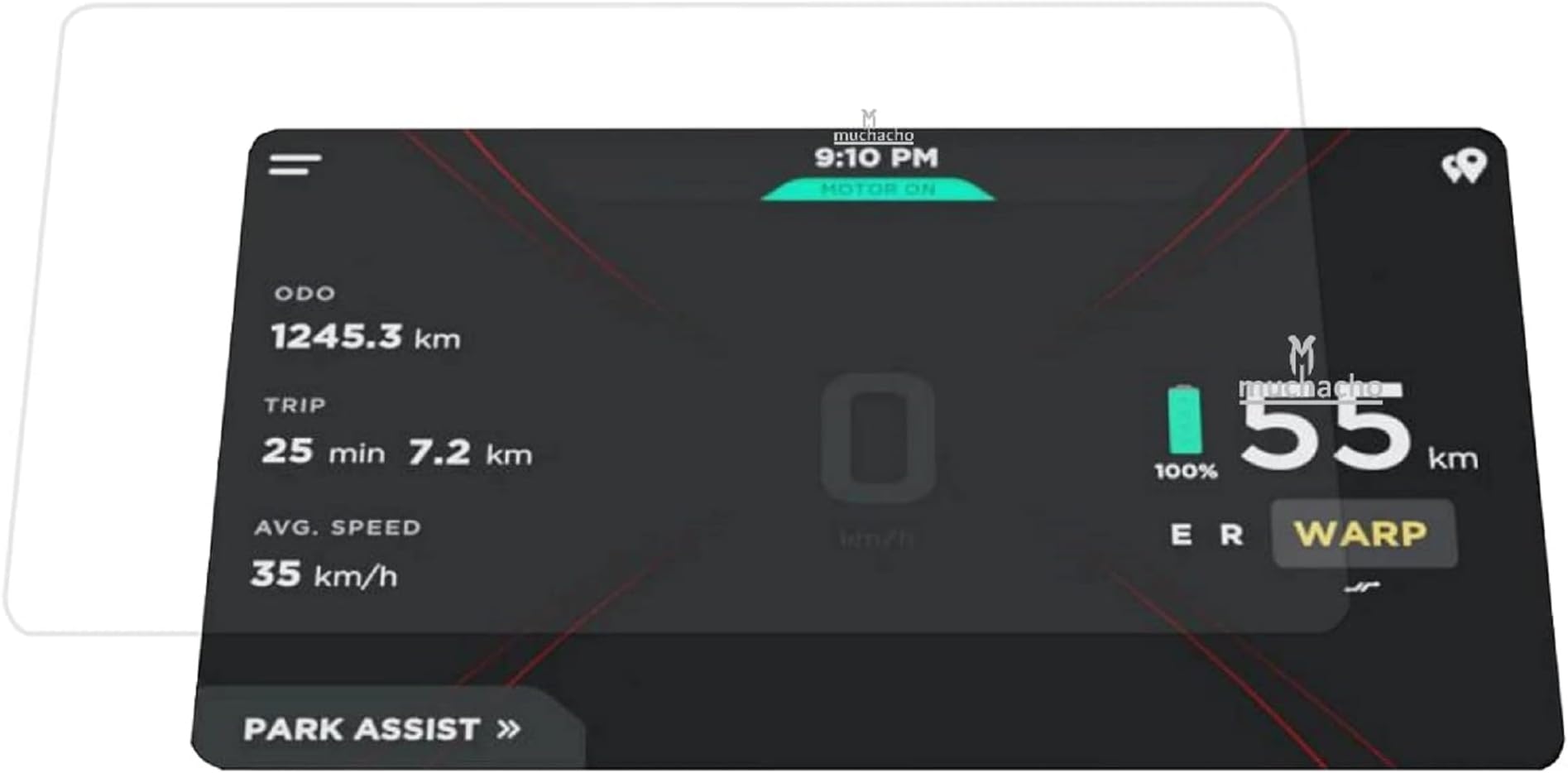
Task: Tap the 7.2 km trip distance
Action: click(470, 452)
